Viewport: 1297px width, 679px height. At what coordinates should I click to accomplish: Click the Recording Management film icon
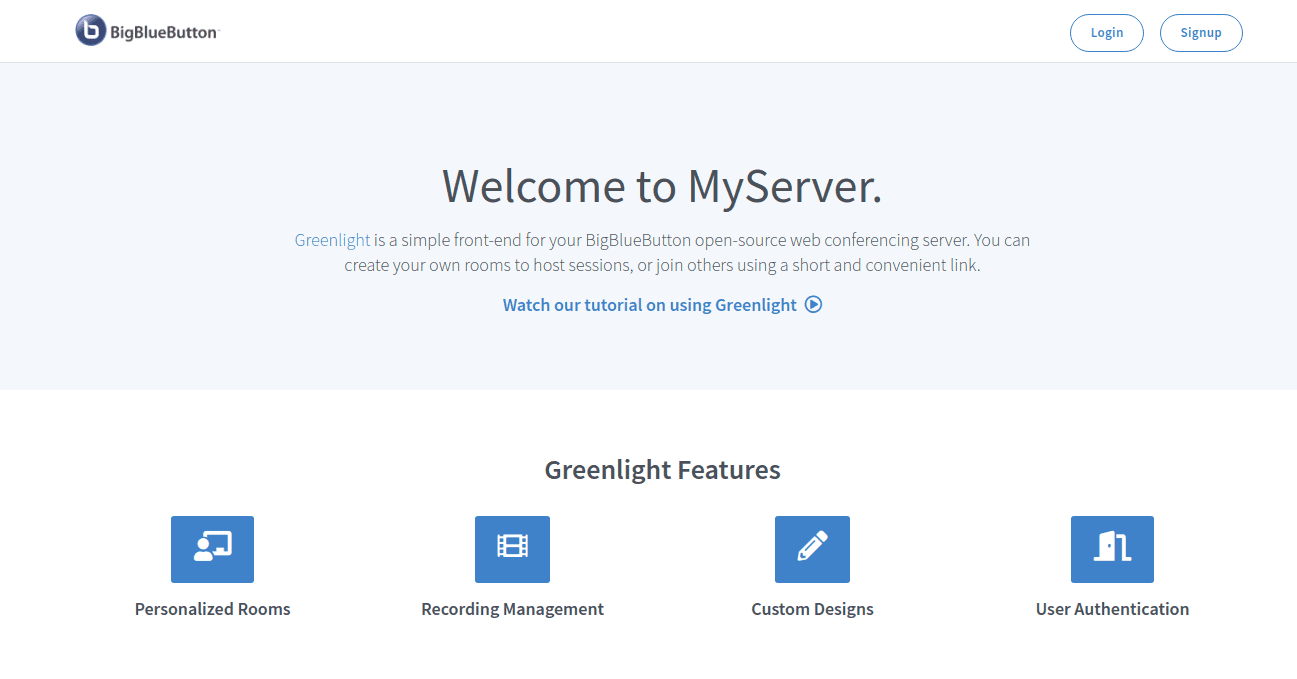click(x=512, y=549)
